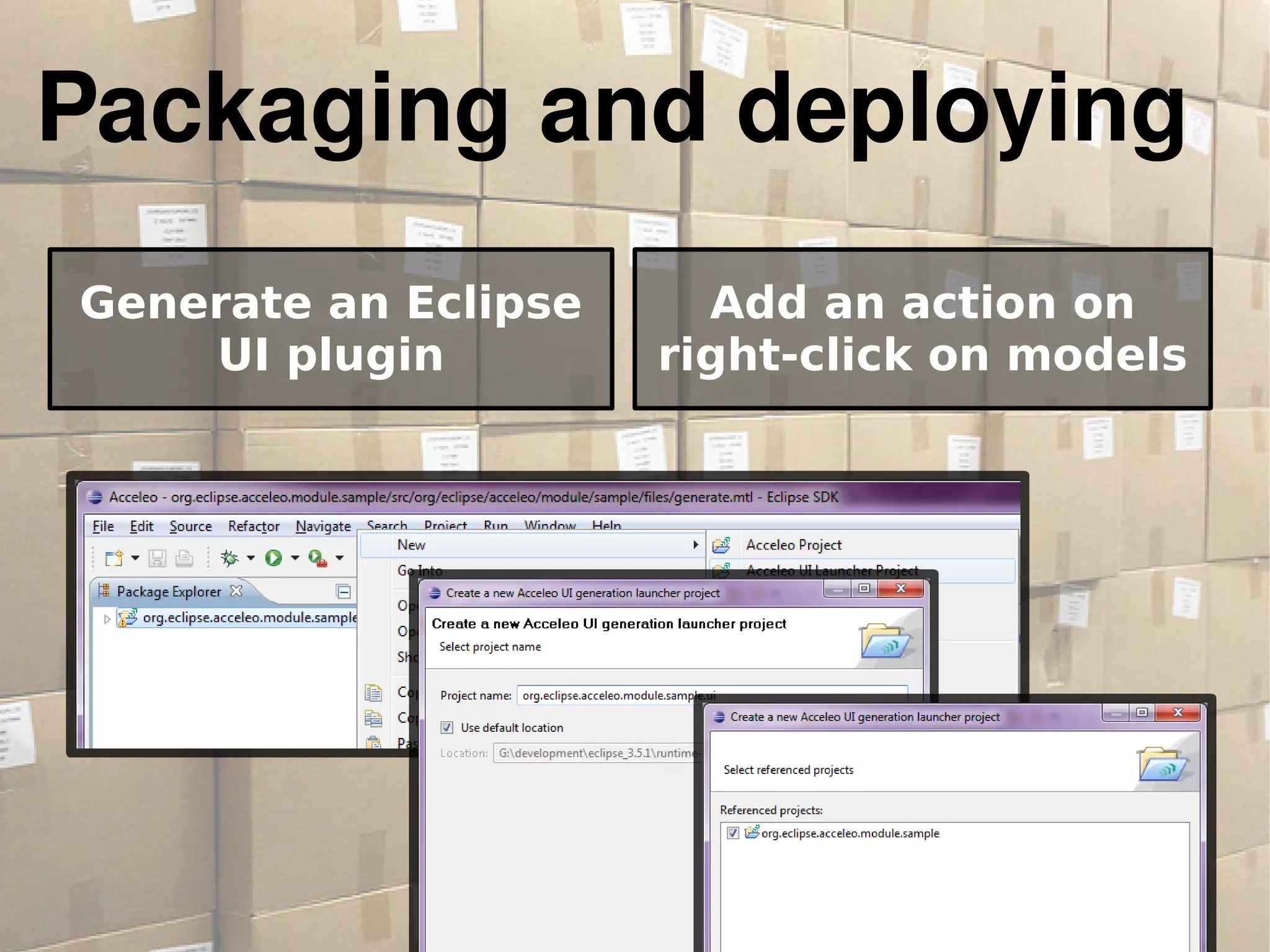Maximize the project name dialog
The image size is (1270, 952).
pos(864,588)
